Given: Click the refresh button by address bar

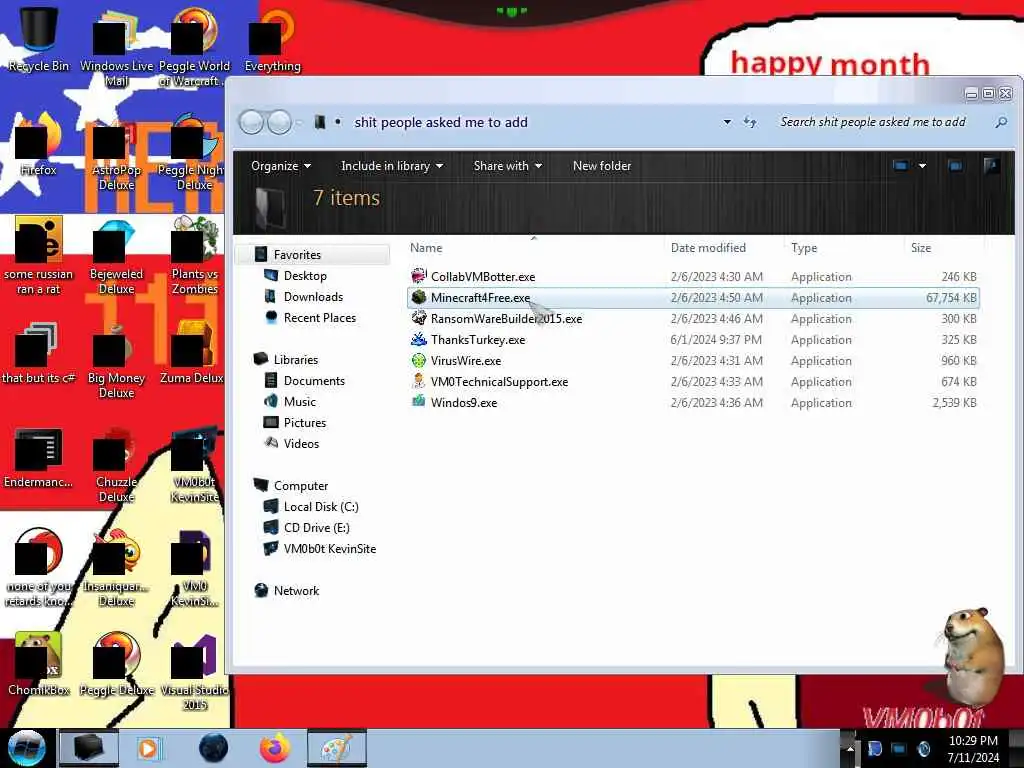Looking at the screenshot, I should click(750, 122).
